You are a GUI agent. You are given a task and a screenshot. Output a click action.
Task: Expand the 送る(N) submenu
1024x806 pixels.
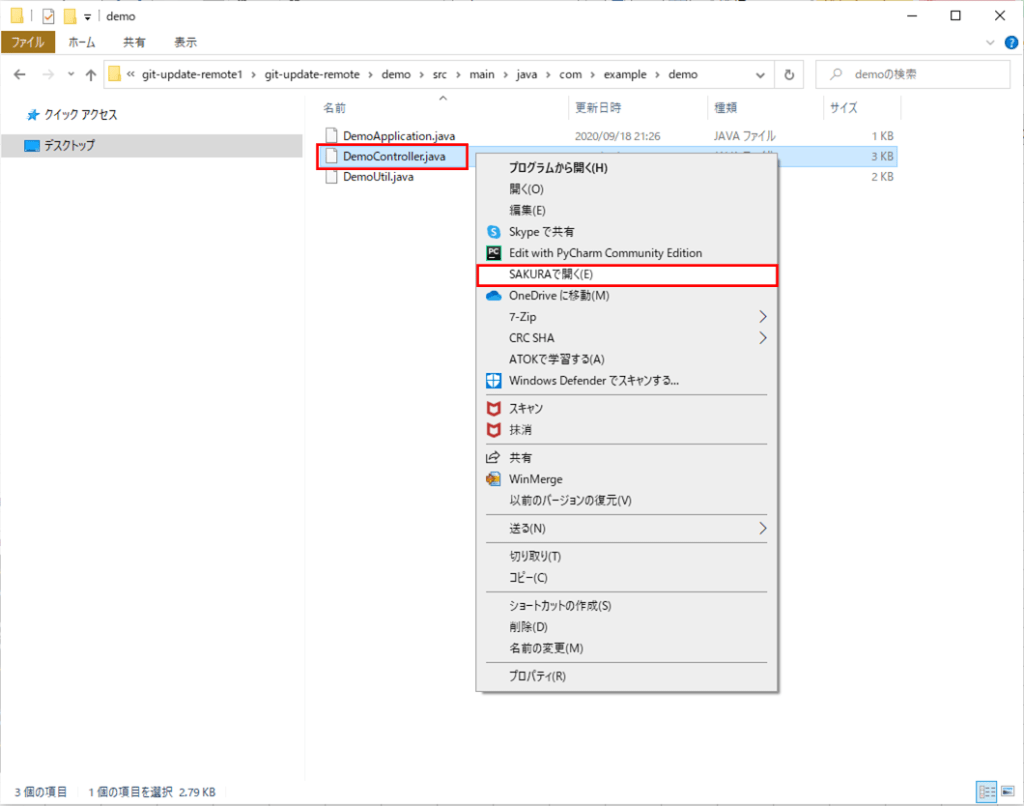[763, 528]
